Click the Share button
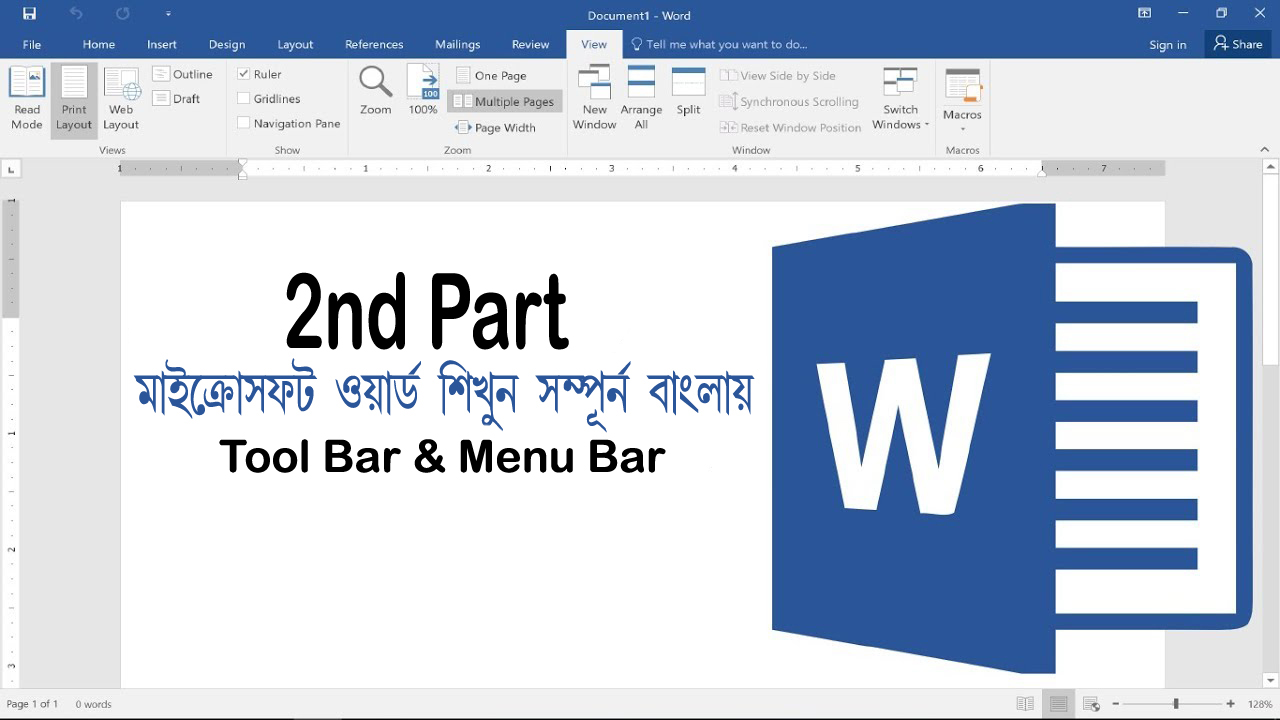This screenshot has width=1280, height=720. coord(1238,44)
